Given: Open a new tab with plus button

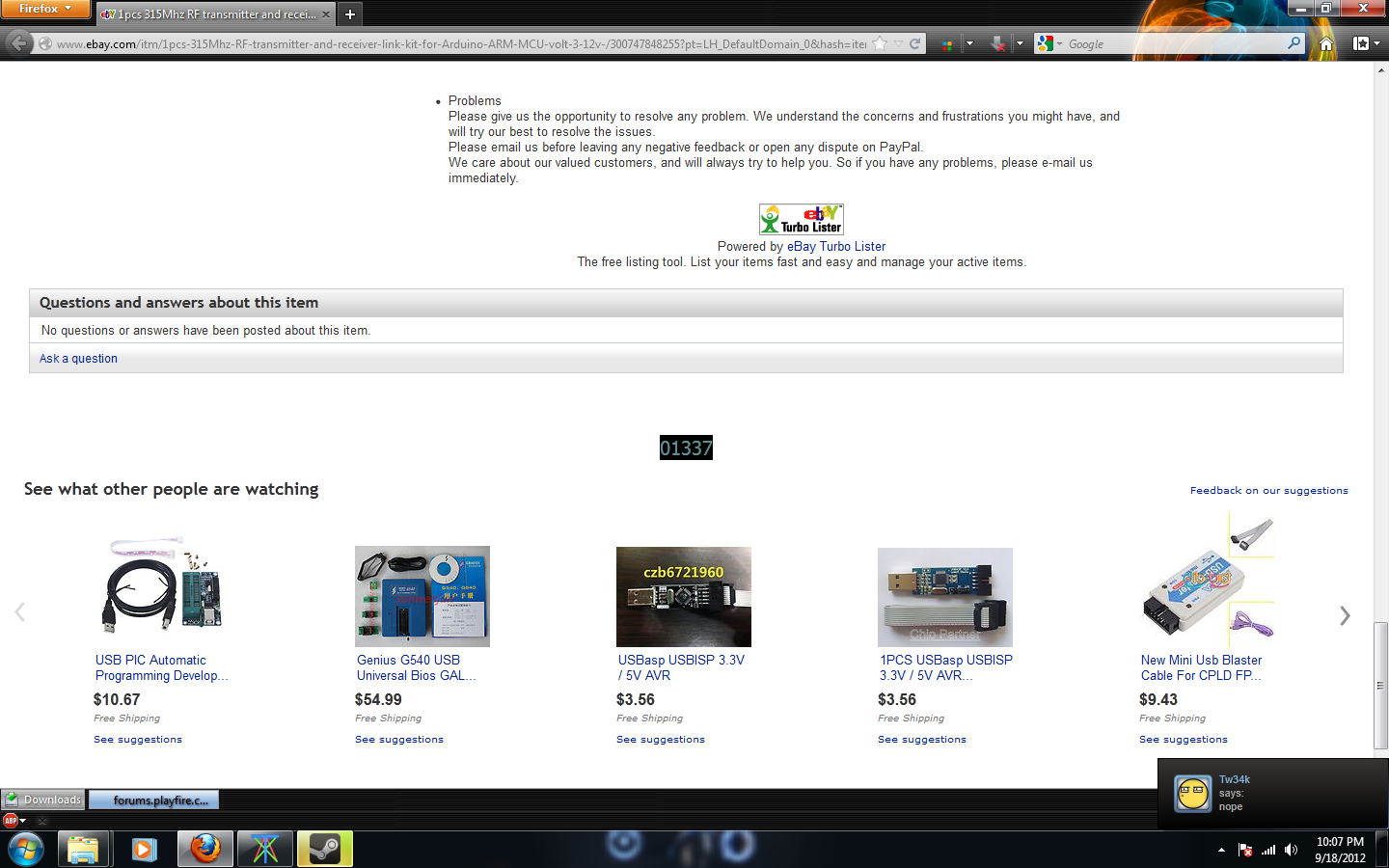Looking at the screenshot, I should pos(350,14).
